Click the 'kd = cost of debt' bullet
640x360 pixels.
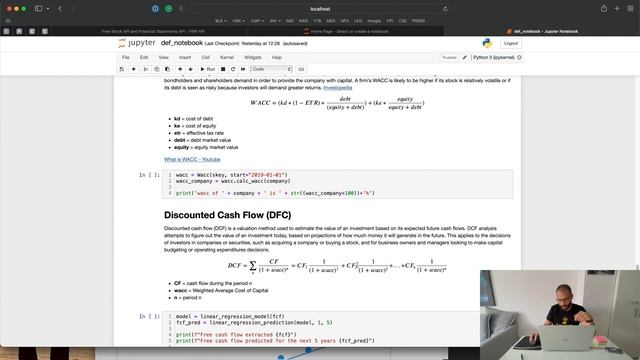(x=193, y=119)
